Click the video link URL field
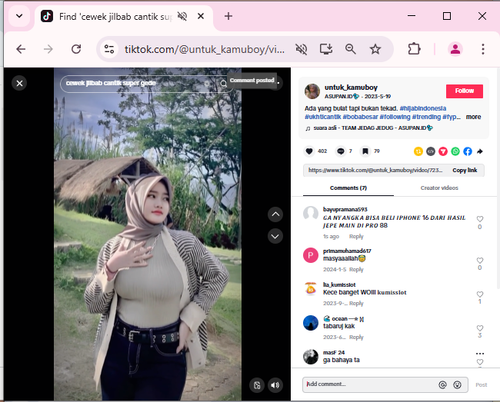500x402 pixels. [375, 170]
